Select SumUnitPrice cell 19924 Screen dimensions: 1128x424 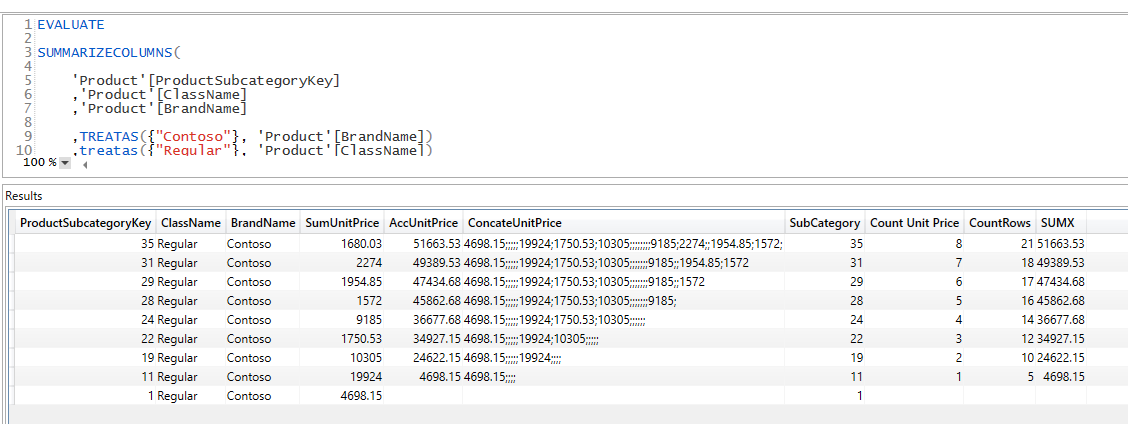(342, 376)
